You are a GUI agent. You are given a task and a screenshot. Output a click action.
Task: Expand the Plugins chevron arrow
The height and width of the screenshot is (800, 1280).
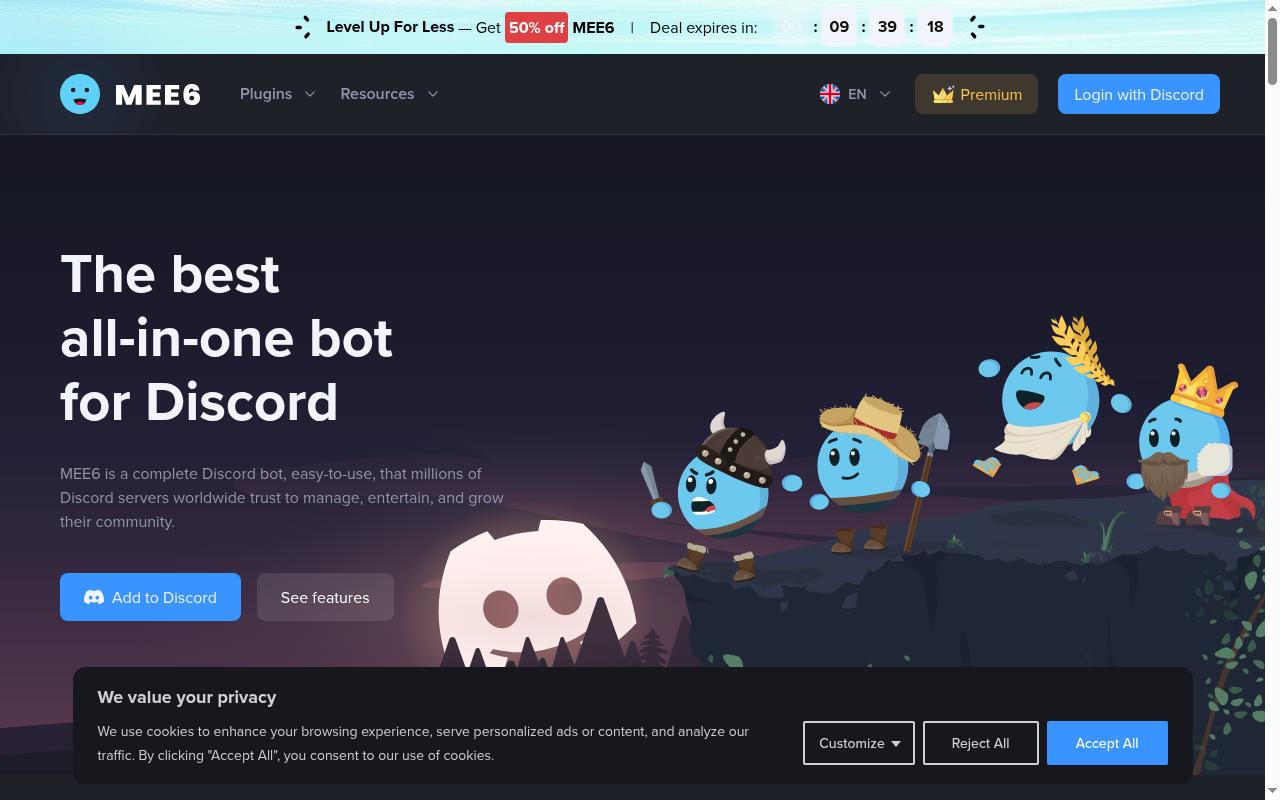click(x=310, y=94)
